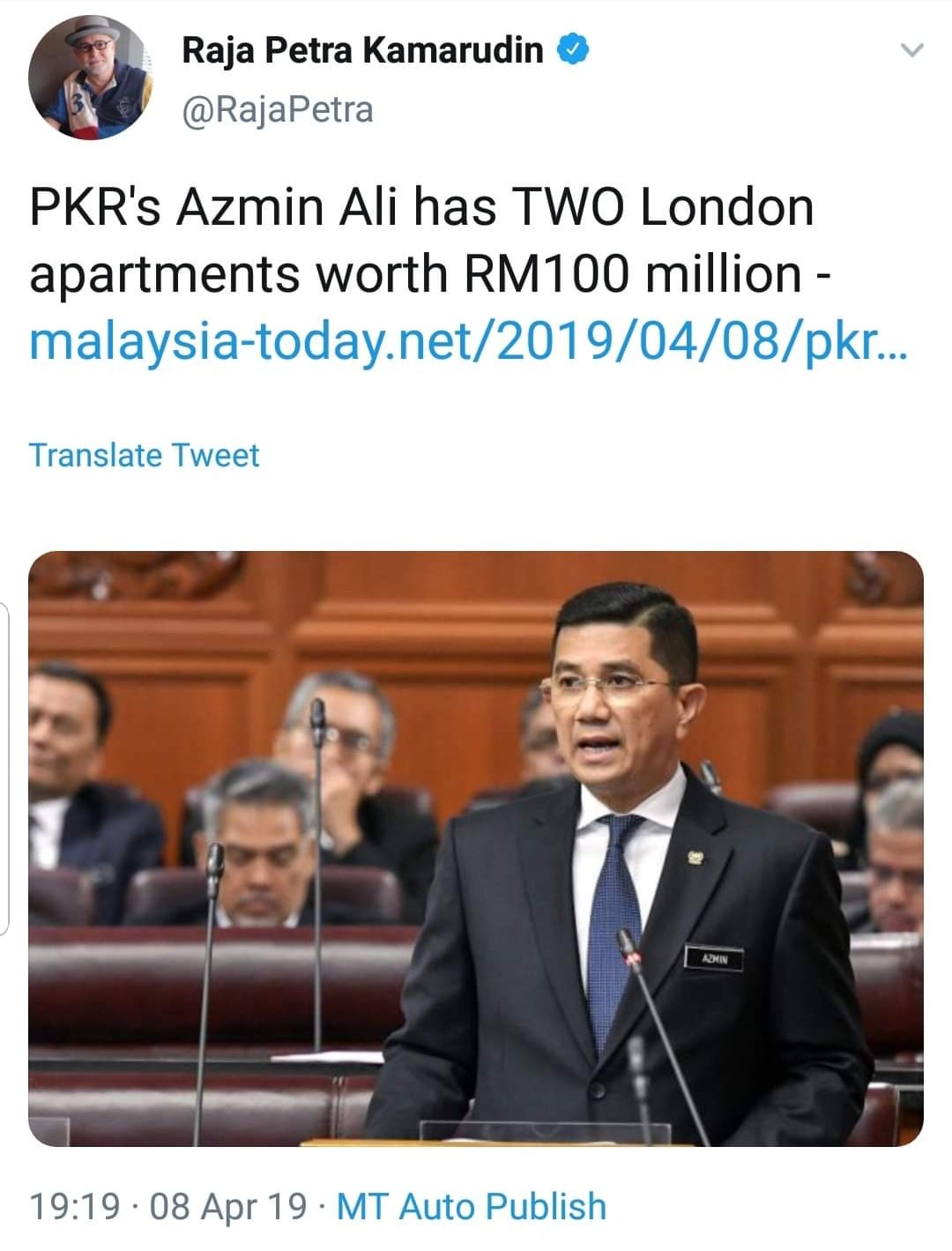The height and width of the screenshot is (1251, 952).
Task: Click the lapel pin on speaker's suit
Action: pos(695,857)
